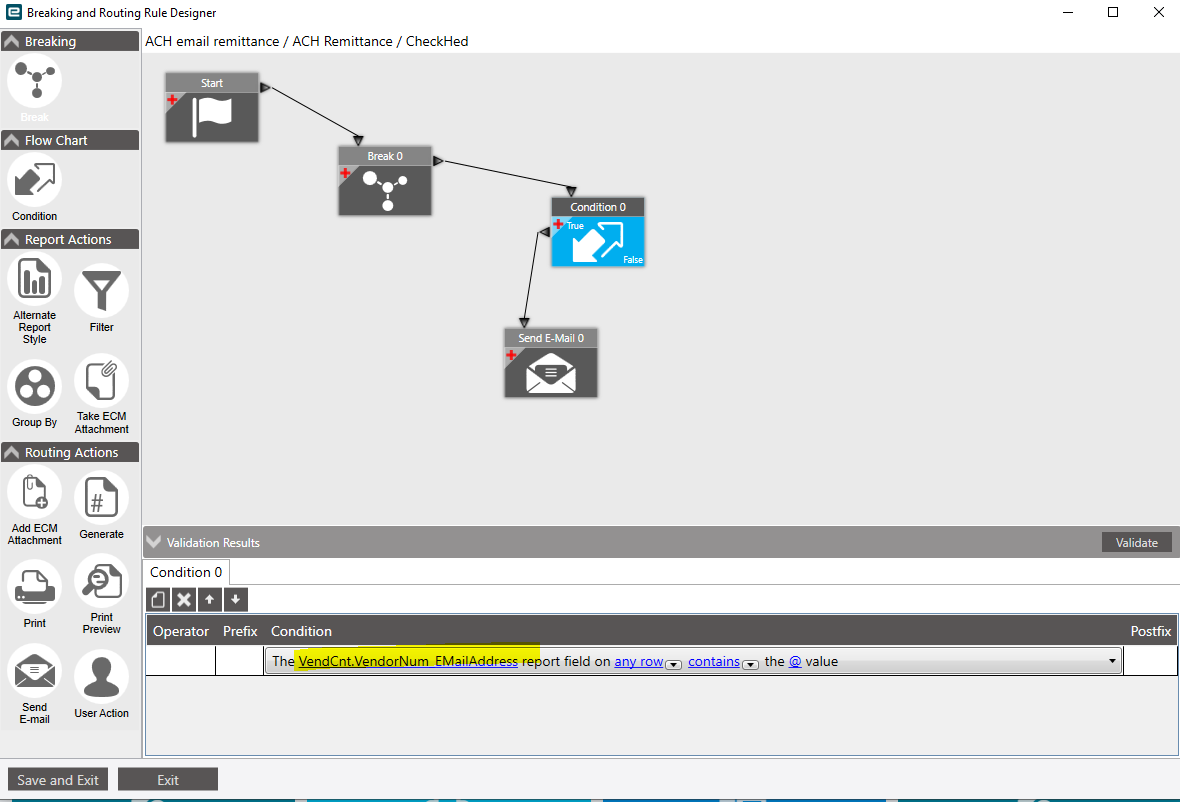This screenshot has width=1180, height=802.
Task: Open the condition statement combo box arrow
Action: click(x=1112, y=661)
